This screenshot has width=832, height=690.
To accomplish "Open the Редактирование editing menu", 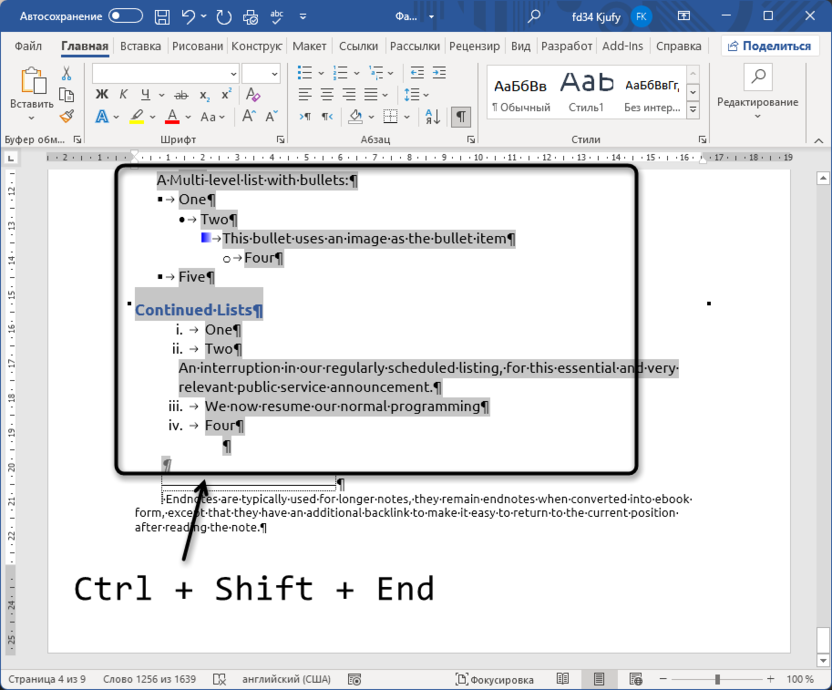I will tap(758, 94).
